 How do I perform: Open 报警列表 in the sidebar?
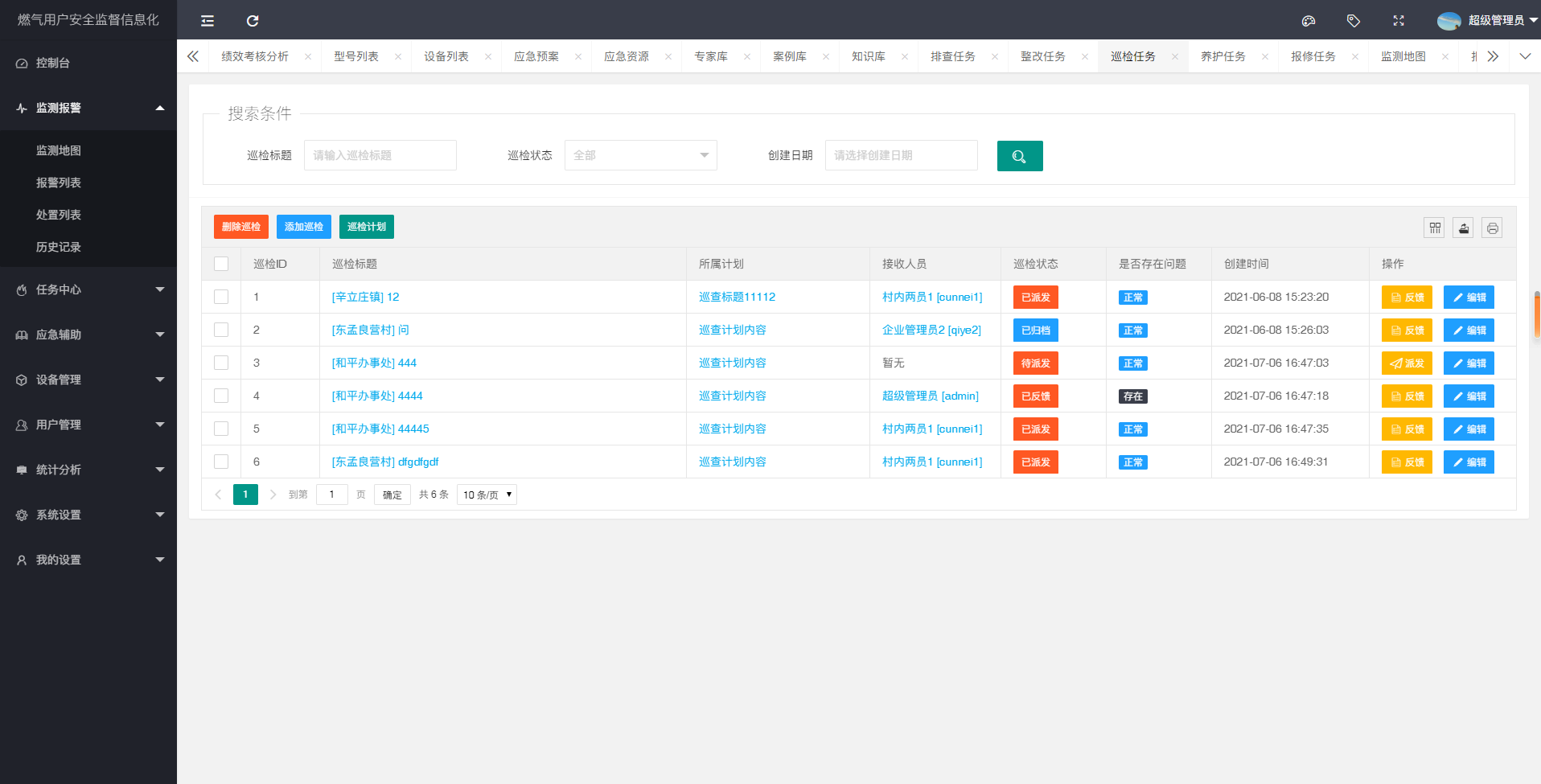tap(59, 183)
